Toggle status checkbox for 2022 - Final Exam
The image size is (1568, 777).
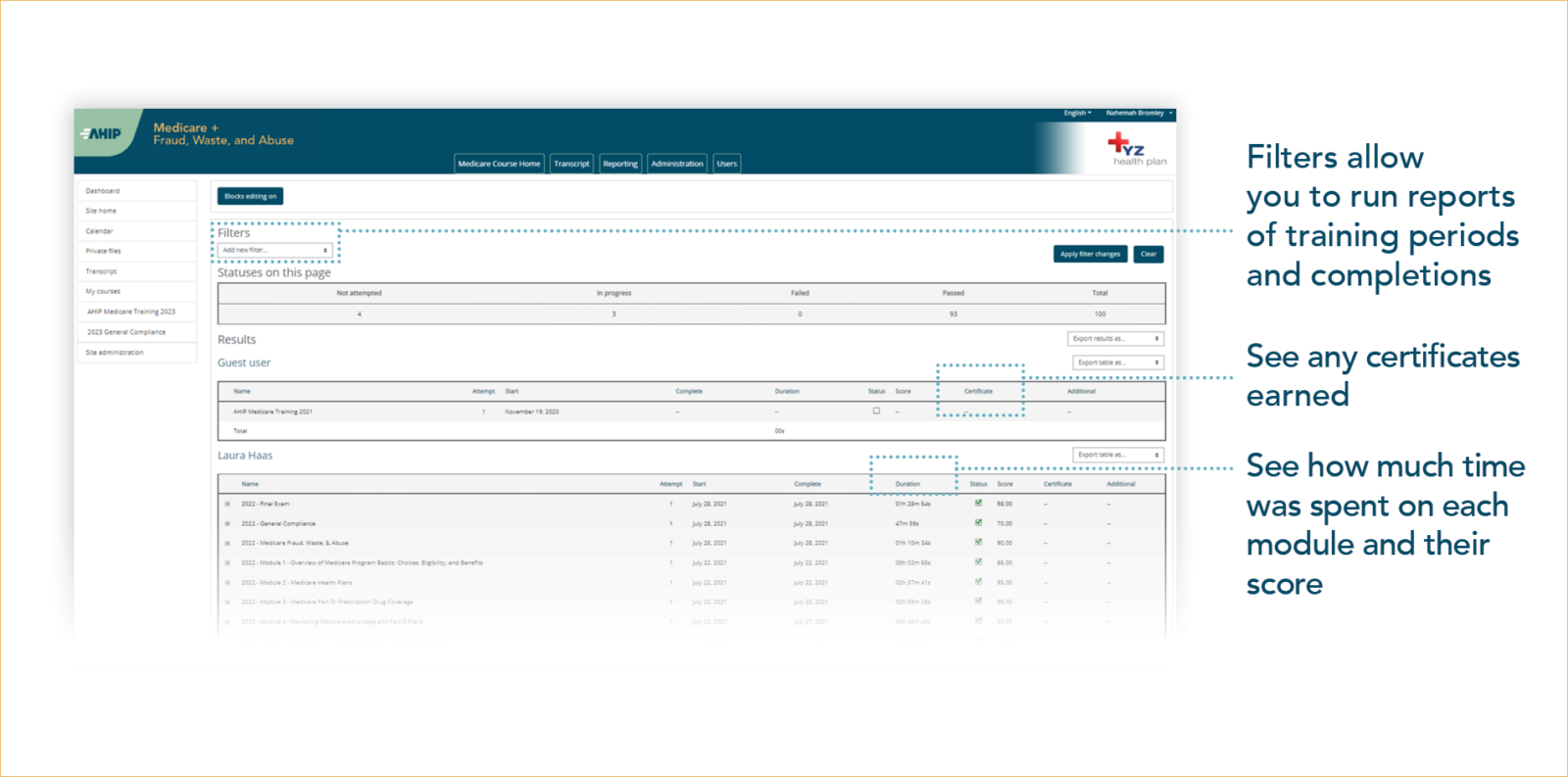click(x=978, y=504)
